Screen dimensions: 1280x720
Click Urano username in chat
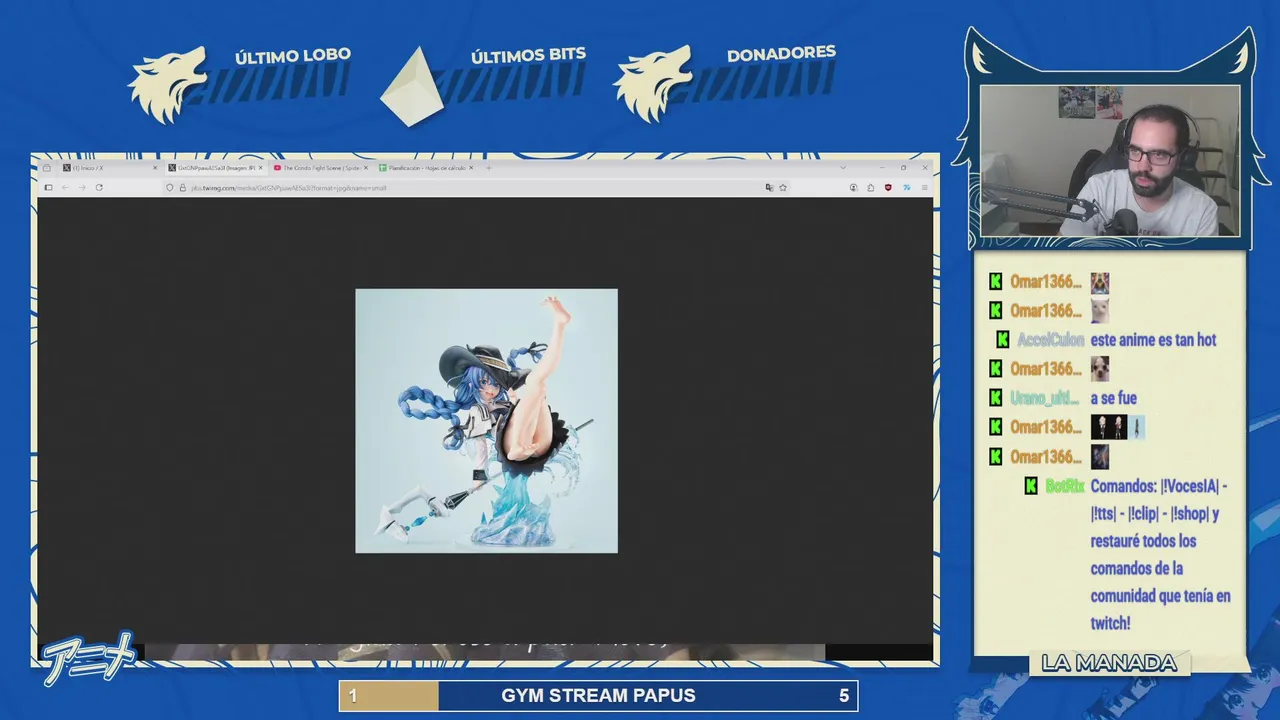(x=1046, y=398)
